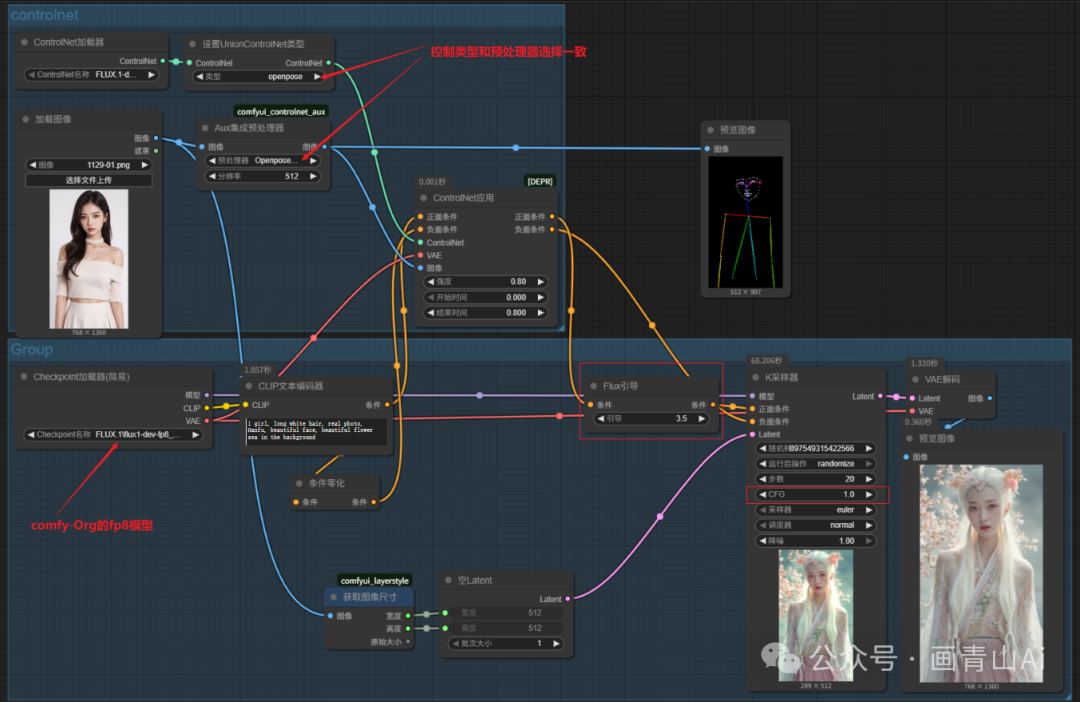Image resolution: width=1080 pixels, height=702 pixels.
Task: Open the 类型 openpose dropdown
Action: coord(258,76)
